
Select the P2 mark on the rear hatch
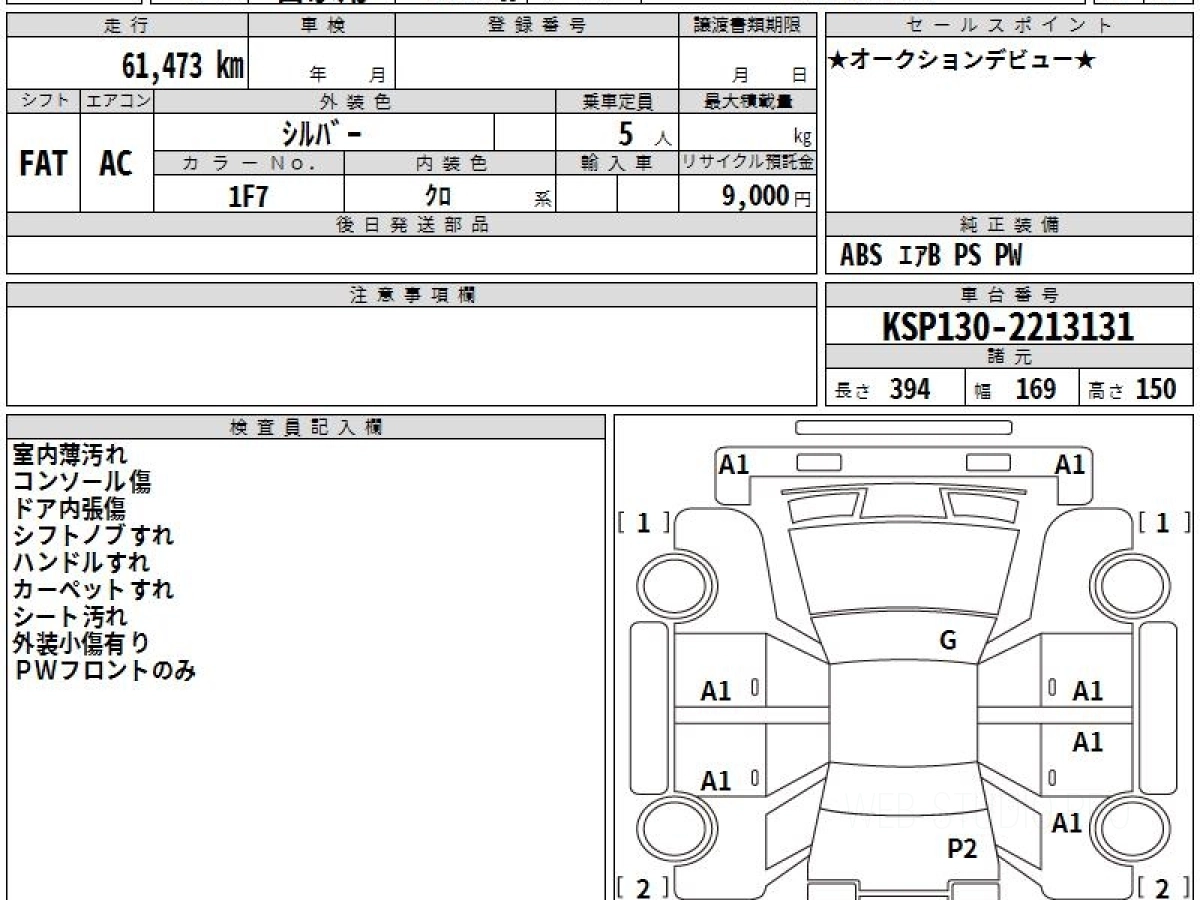962,849
